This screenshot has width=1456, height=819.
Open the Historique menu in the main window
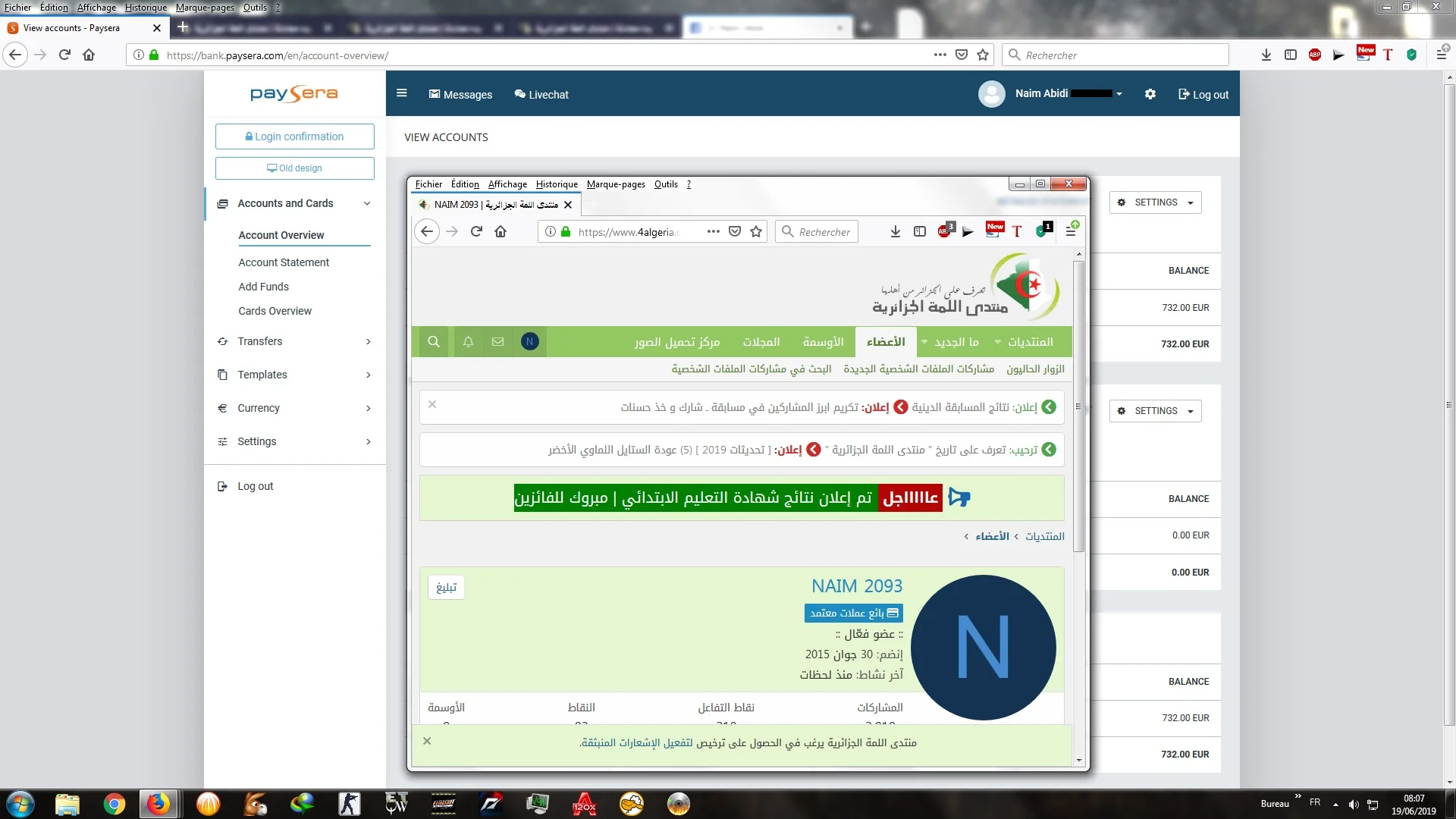pos(146,8)
